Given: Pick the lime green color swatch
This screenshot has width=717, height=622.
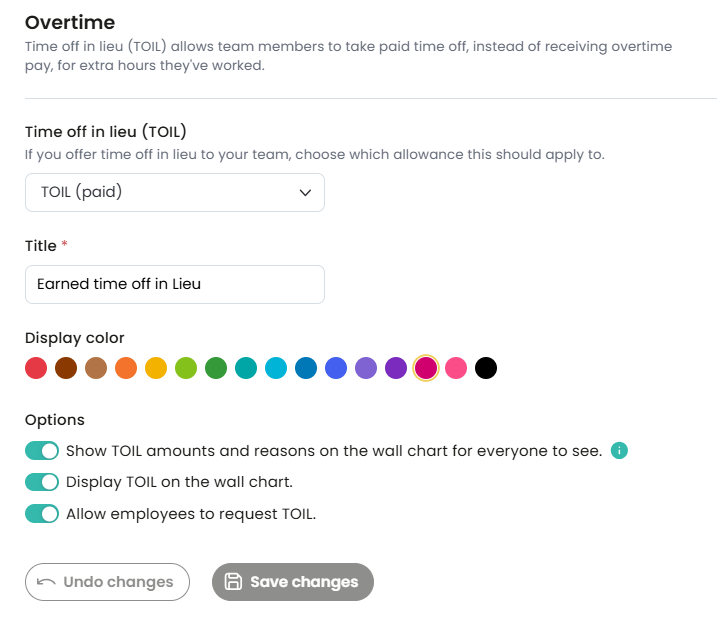Looking at the screenshot, I should pyautogui.click(x=186, y=368).
